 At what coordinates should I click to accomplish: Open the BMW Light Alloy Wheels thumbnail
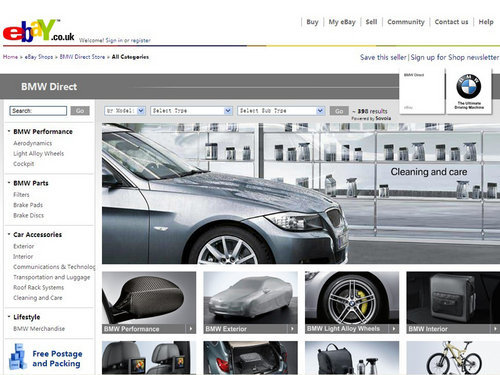(x=352, y=298)
